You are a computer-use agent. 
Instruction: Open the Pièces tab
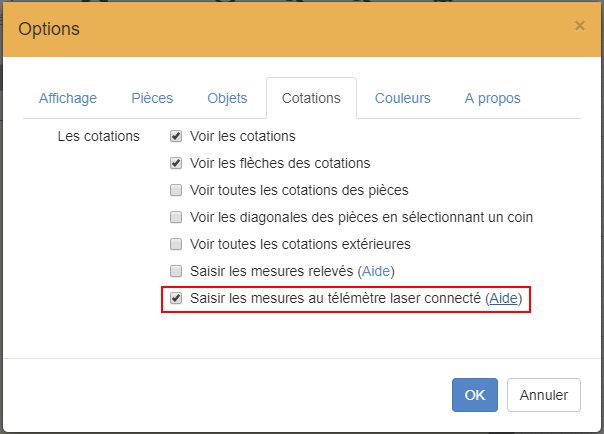[152, 98]
